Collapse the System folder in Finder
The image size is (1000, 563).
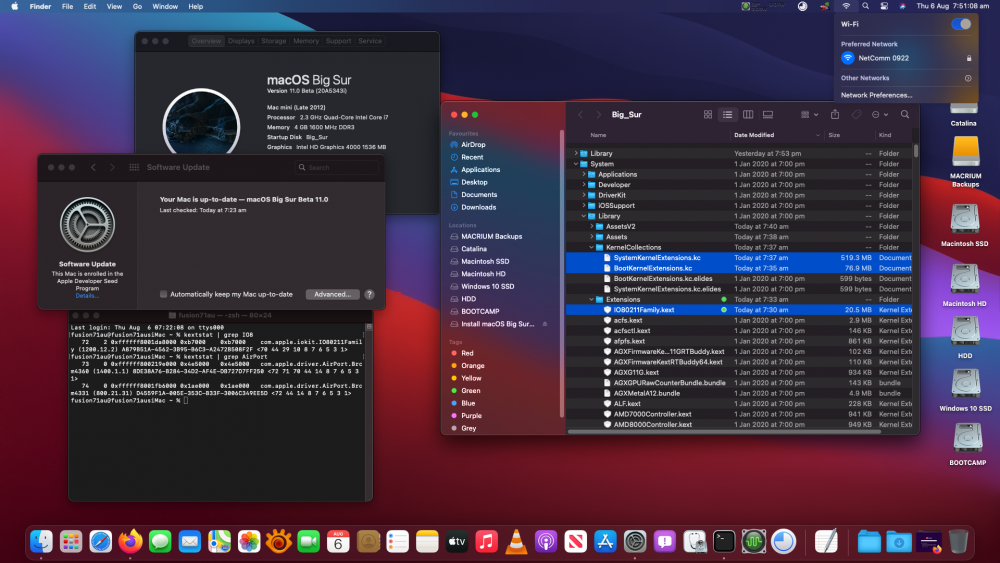pyautogui.click(x=575, y=164)
